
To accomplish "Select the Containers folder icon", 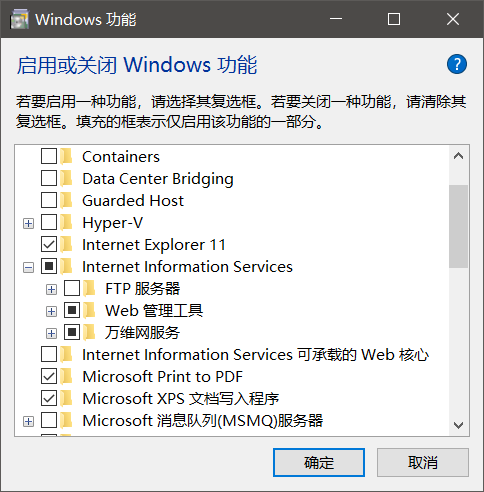I will coord(67,156).
